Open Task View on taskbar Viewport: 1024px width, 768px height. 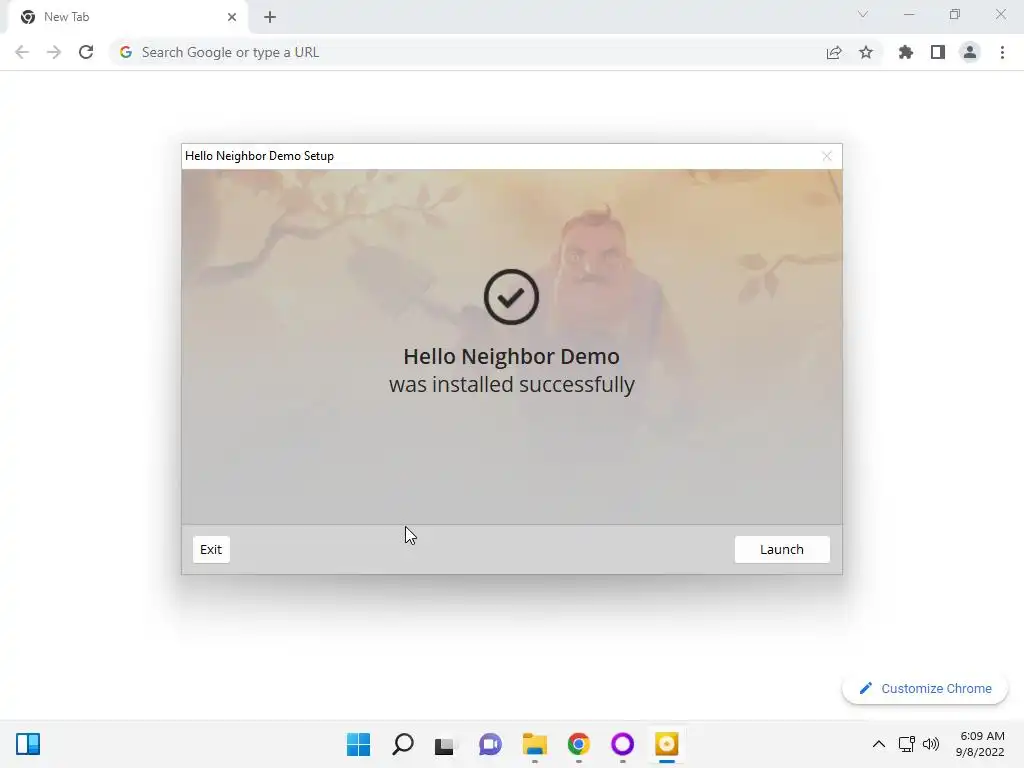click(445, 744)
